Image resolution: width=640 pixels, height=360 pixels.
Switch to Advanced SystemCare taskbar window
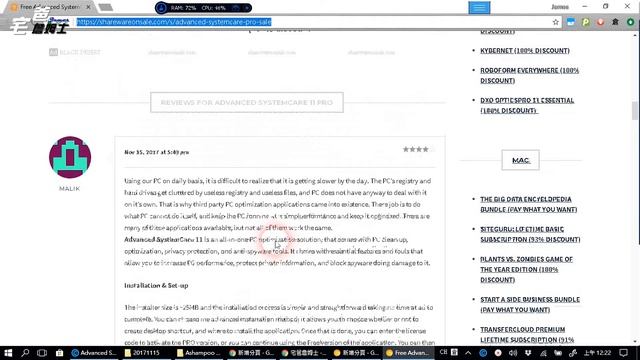tap(94, 353)
